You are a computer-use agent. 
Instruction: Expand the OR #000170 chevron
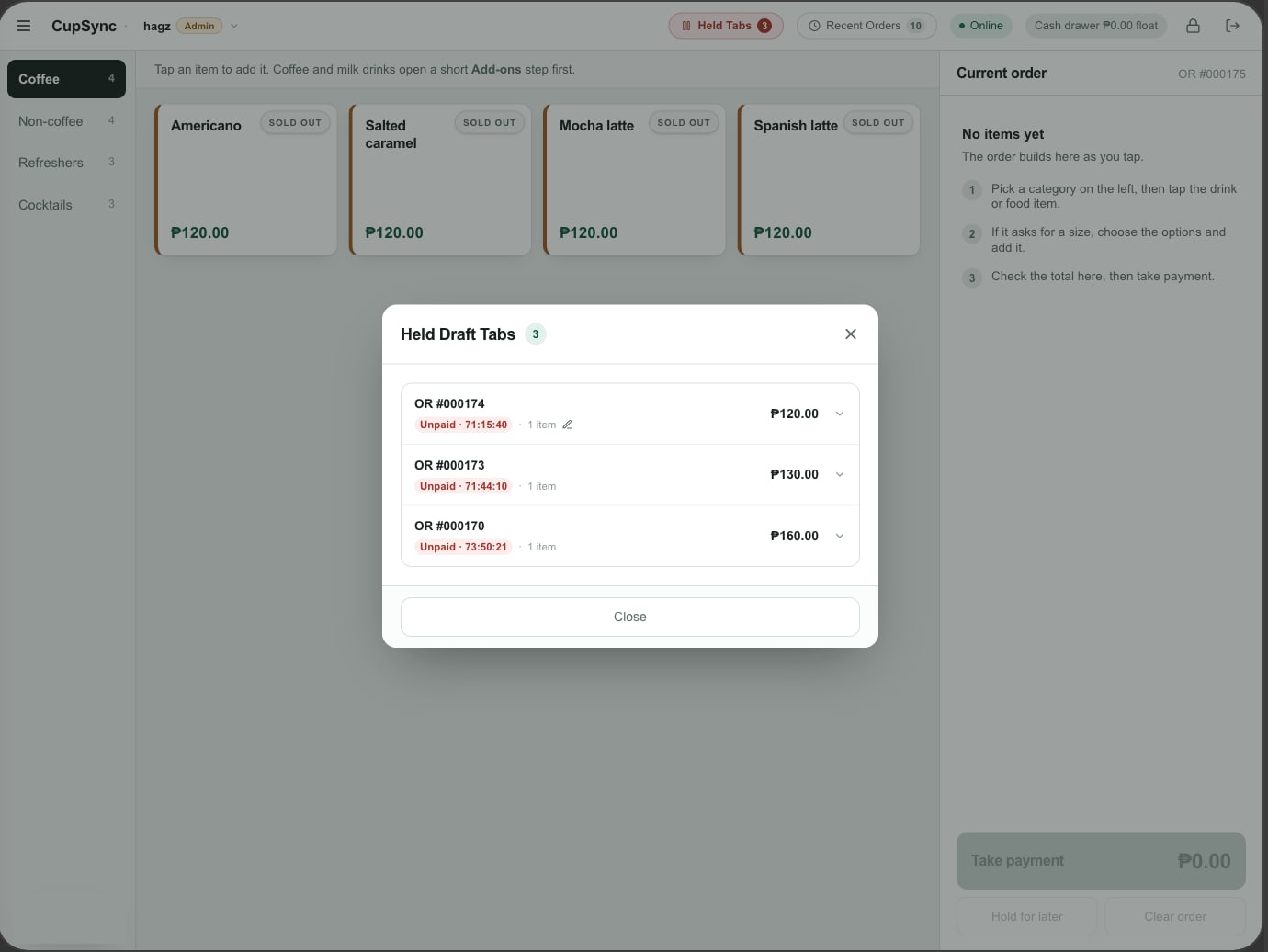(x=839, y=536)
